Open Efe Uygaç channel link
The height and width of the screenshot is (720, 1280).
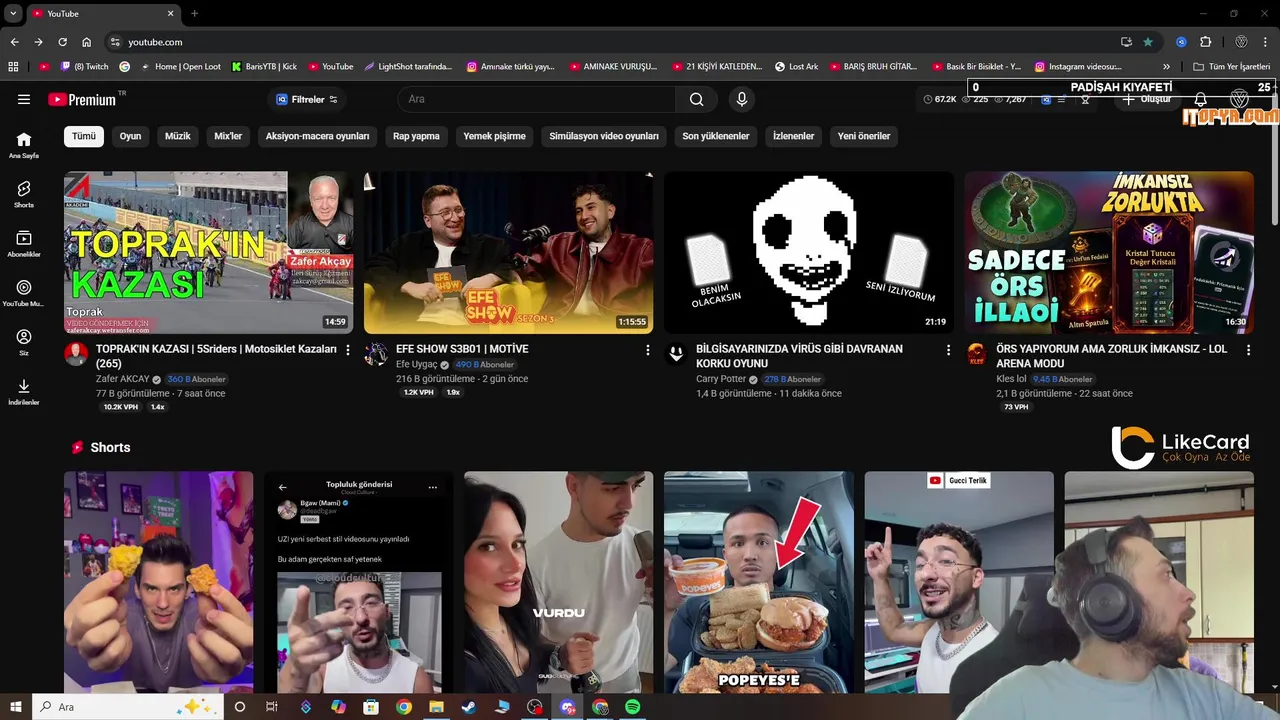click(416, 365)
